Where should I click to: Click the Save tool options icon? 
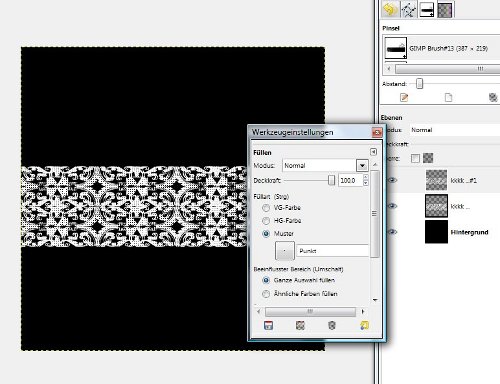[268, 325]
